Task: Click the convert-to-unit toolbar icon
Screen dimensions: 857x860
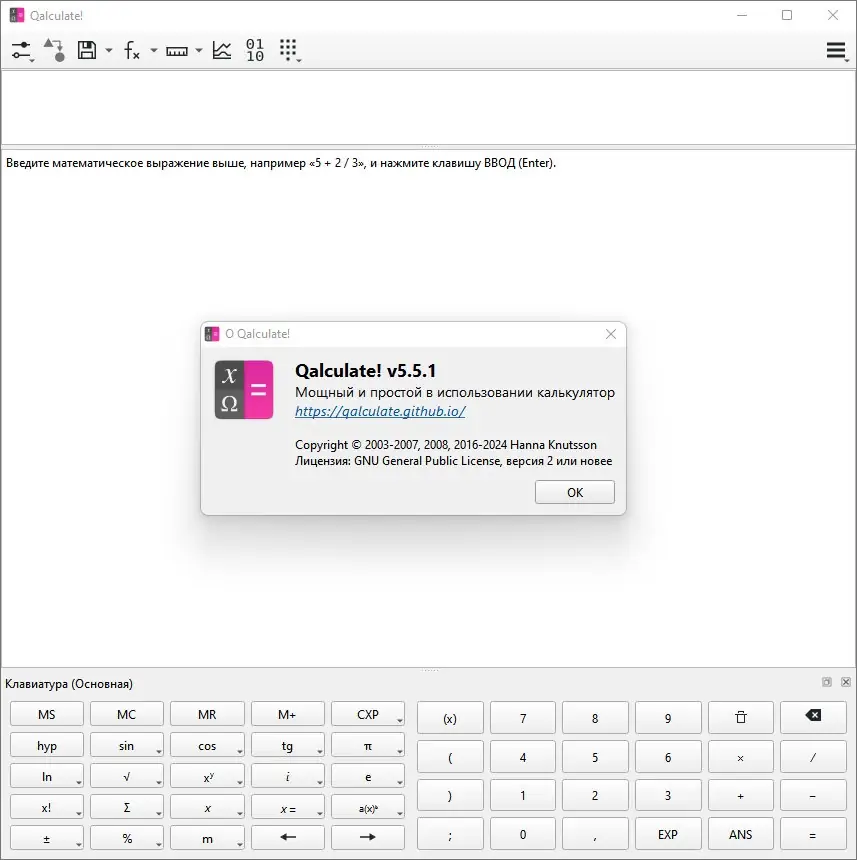Action: coord(55,50)
